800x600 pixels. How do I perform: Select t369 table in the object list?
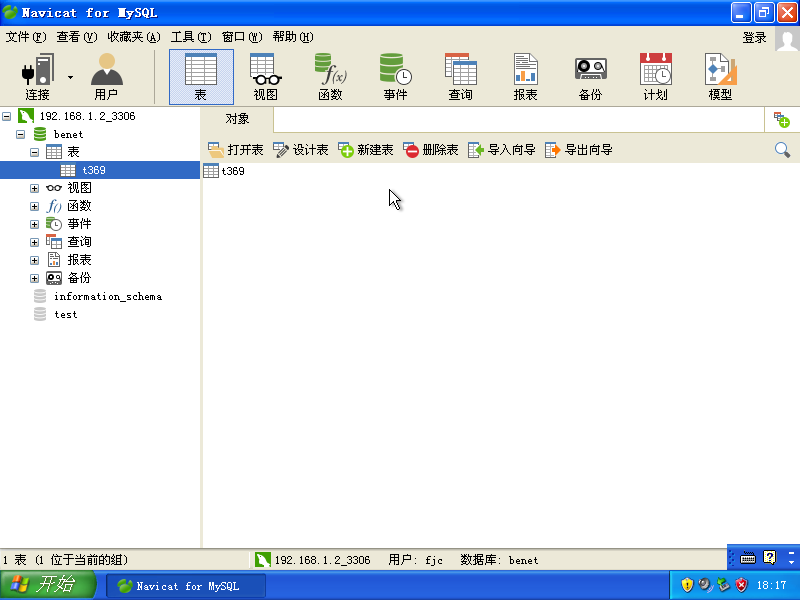coord(224,171)
